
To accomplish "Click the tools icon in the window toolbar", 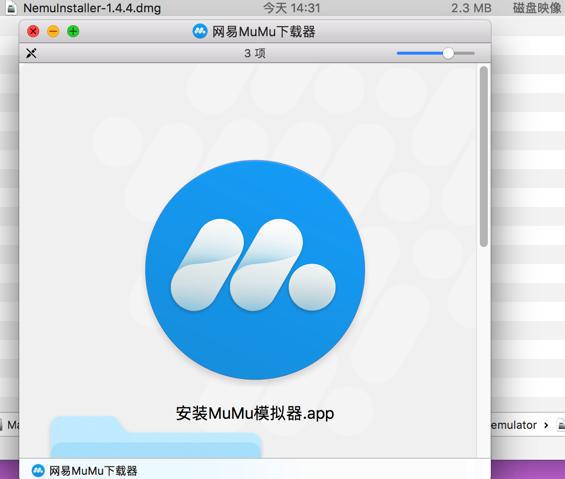I will 31,53.
